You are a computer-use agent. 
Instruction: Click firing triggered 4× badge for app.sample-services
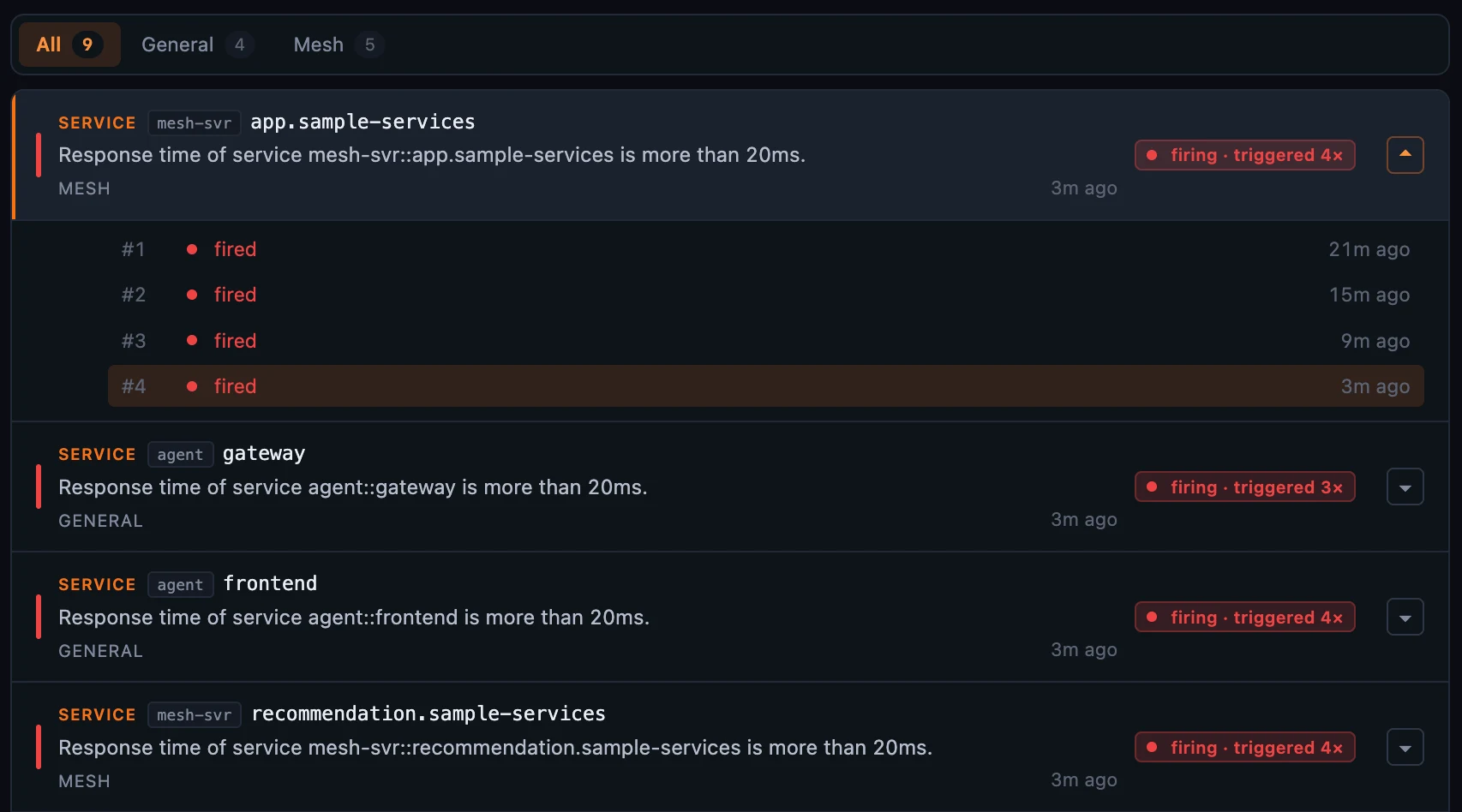1244,155
